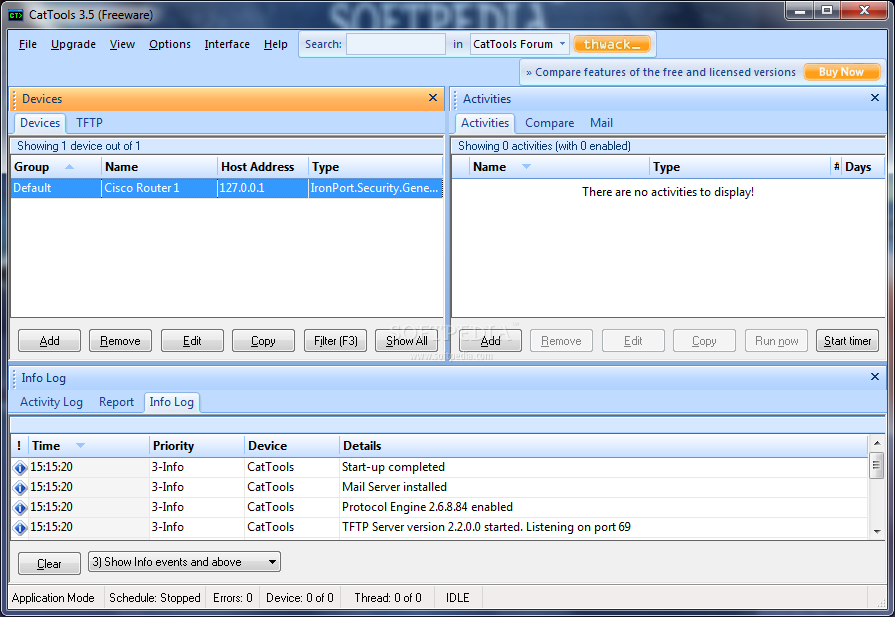Click the Show All button
This screenshot has width=895, height=617.
[x=406, y=341]
